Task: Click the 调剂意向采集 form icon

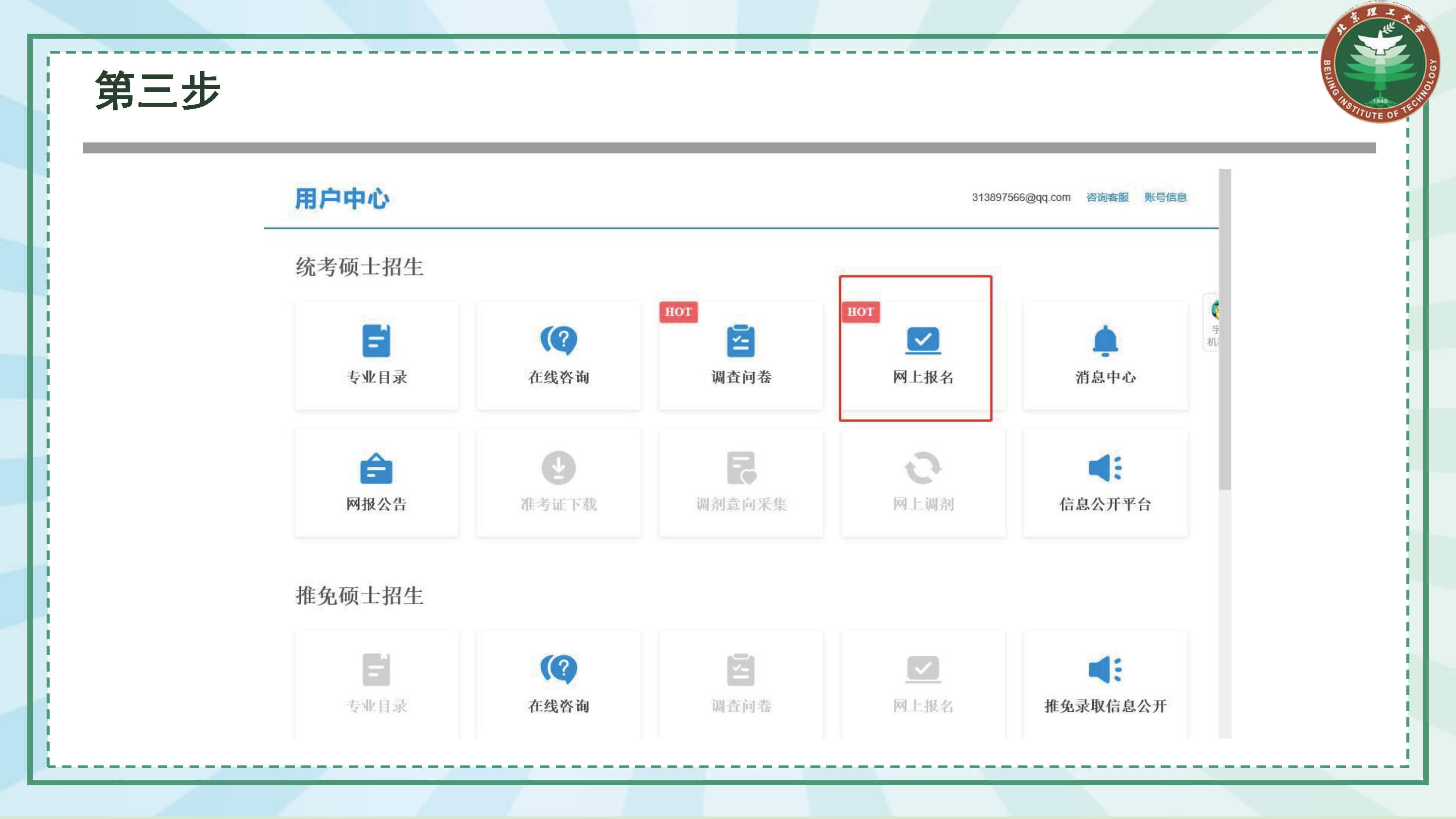Action: (740, 469)
